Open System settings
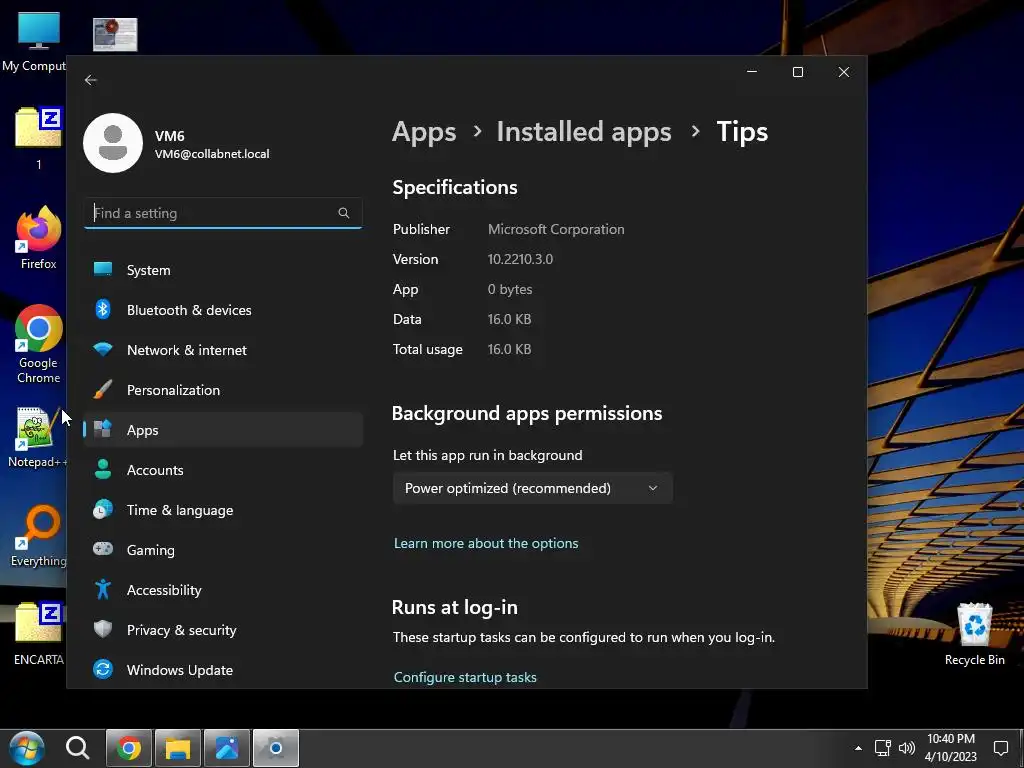 [223, 270]
